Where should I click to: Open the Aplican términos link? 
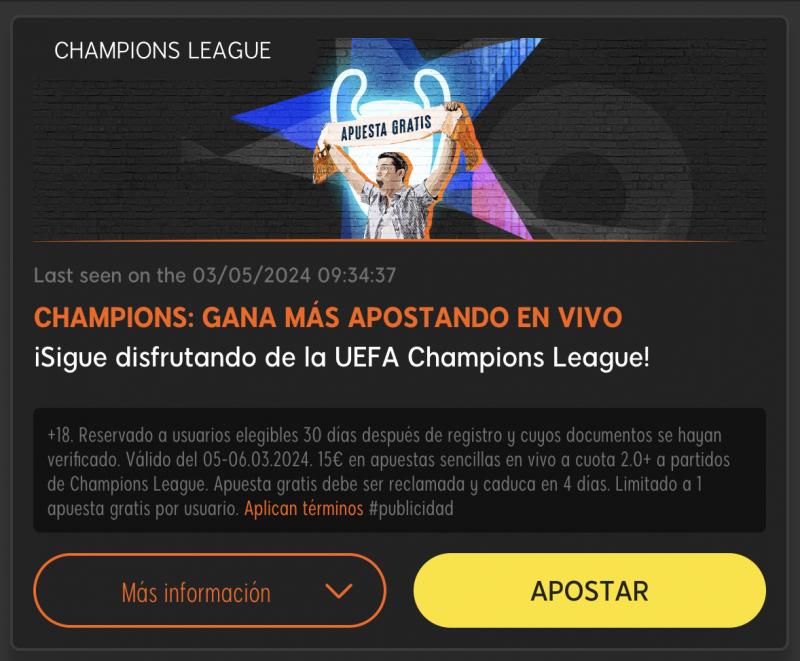(x=304, y=509)
